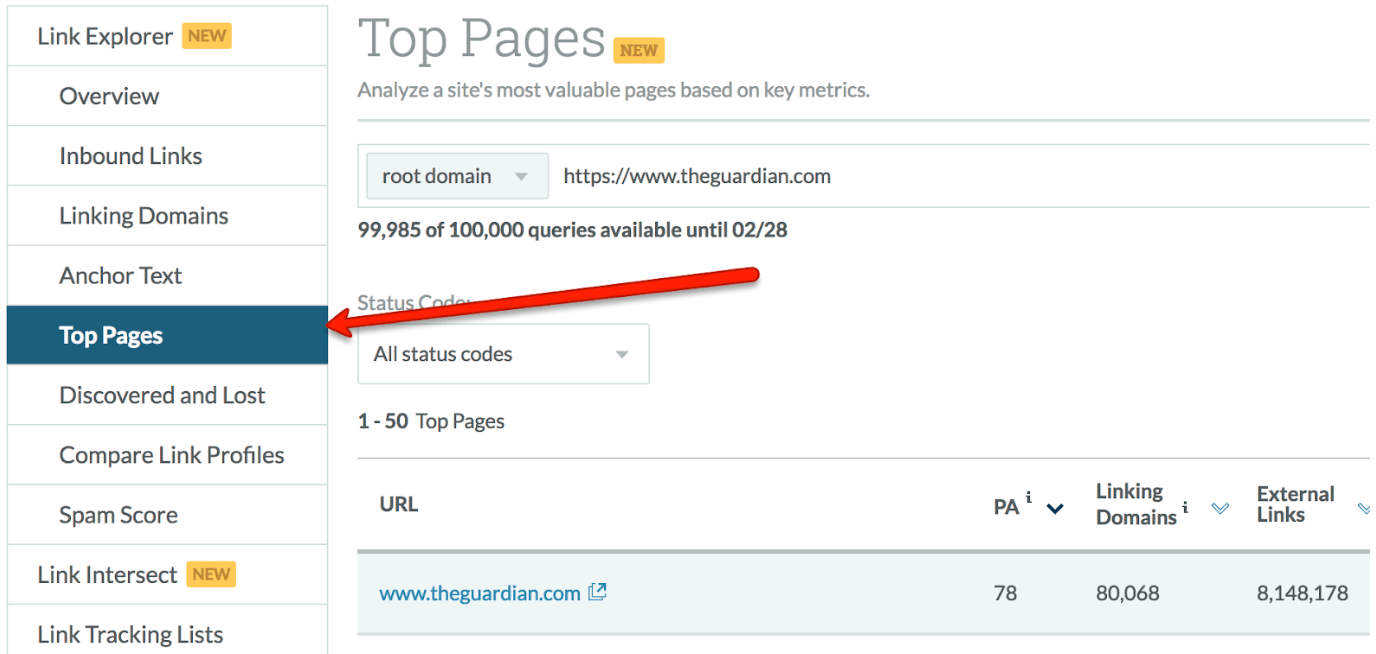Select external links value 8,148,178

click(x=1302, y=593)
